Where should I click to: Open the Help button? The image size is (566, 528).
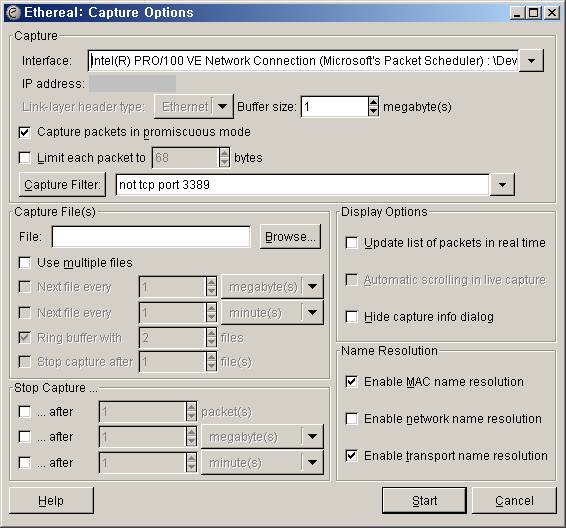[51, 501]
